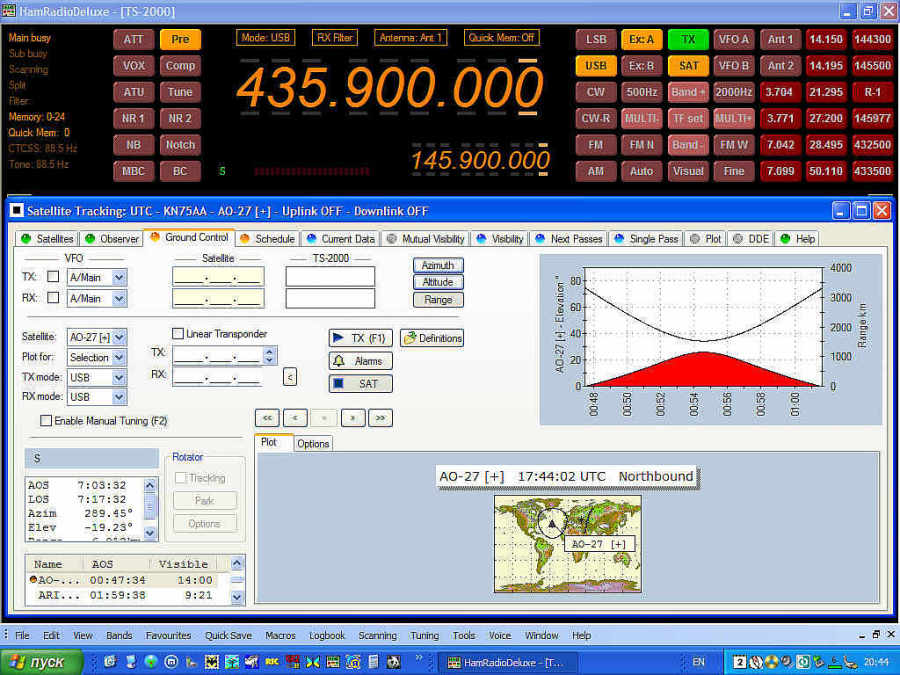Open the TX VFO A/Main dropdown

[119, 277]
